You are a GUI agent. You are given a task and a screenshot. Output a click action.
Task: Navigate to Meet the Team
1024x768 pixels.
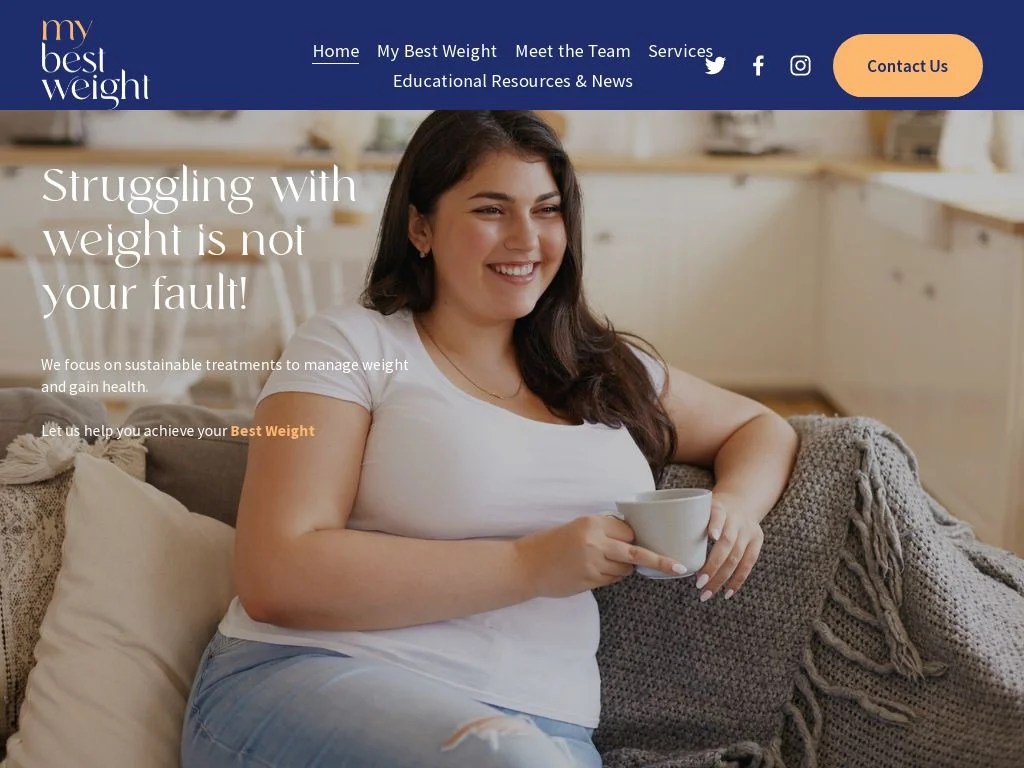tap(573, 51)
